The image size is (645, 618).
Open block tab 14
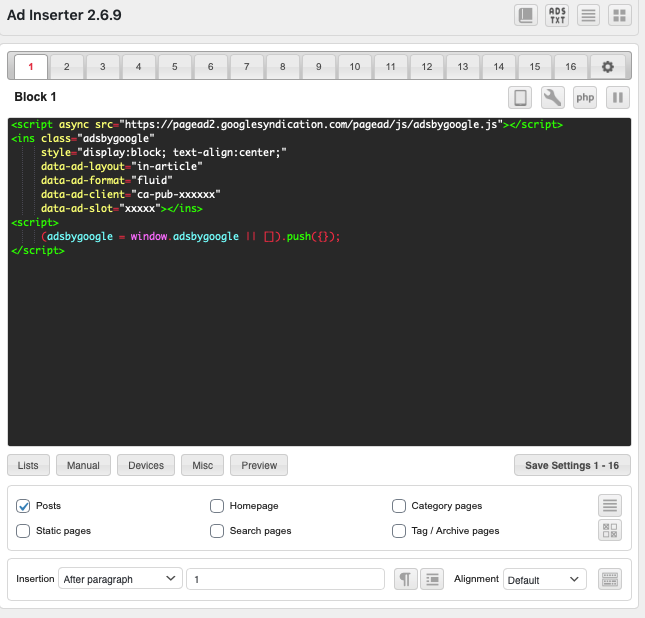tap(499, 67)
